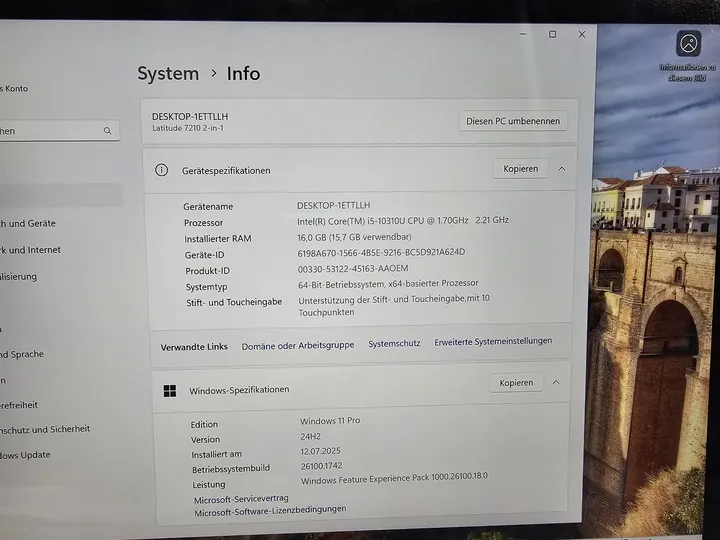Click the 'Unterstützung der Stift- und Toucheingabe' value
Viewport: 720px width, 540px height.
click(x=394, y=305)
